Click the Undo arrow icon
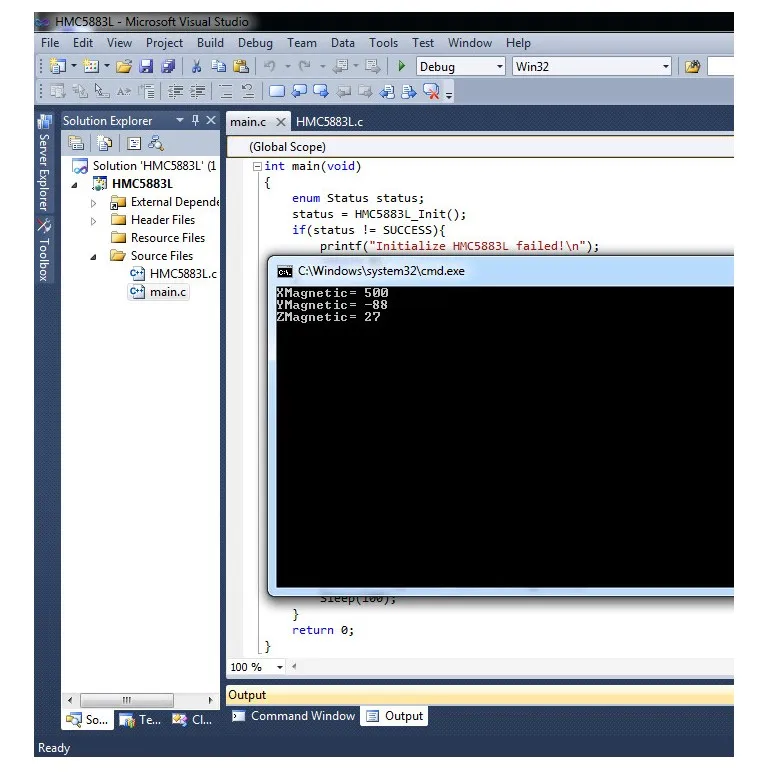The height and width of the screenshot is (774, 774). (x=270, y=66)
